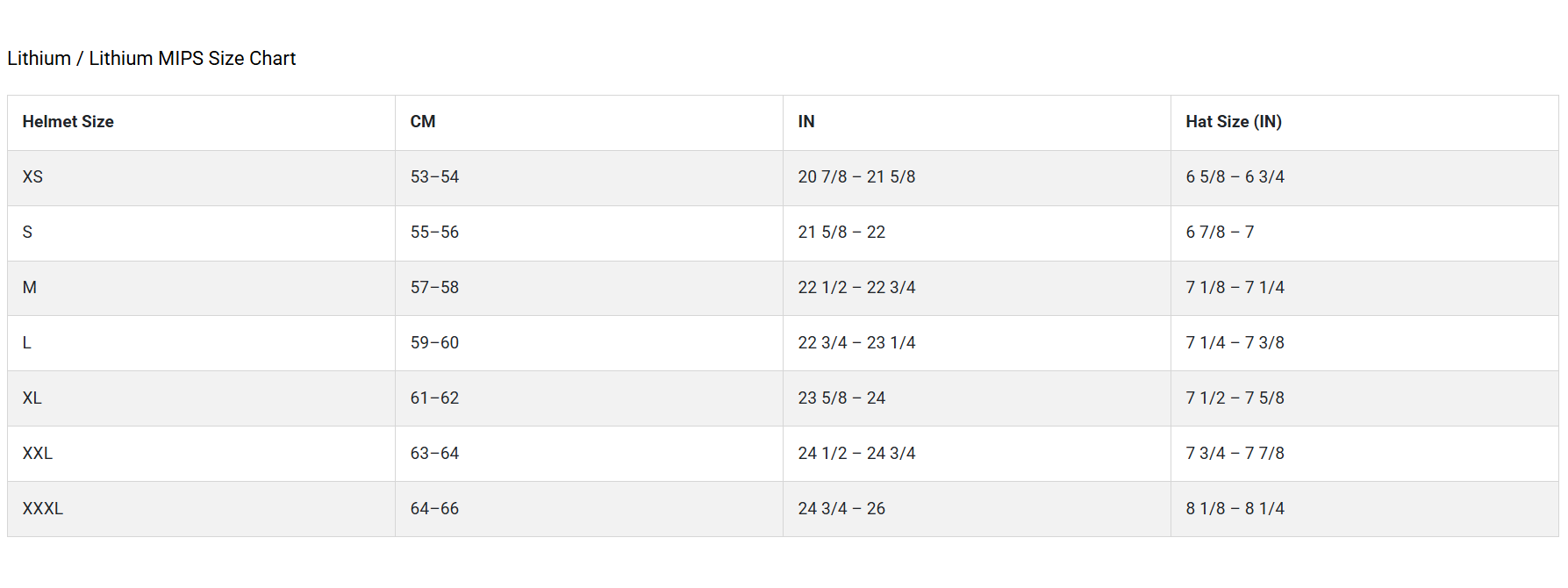Select the XXL helmet size cell
Viewport: 1568px width, 588px height.
[38, 454]
